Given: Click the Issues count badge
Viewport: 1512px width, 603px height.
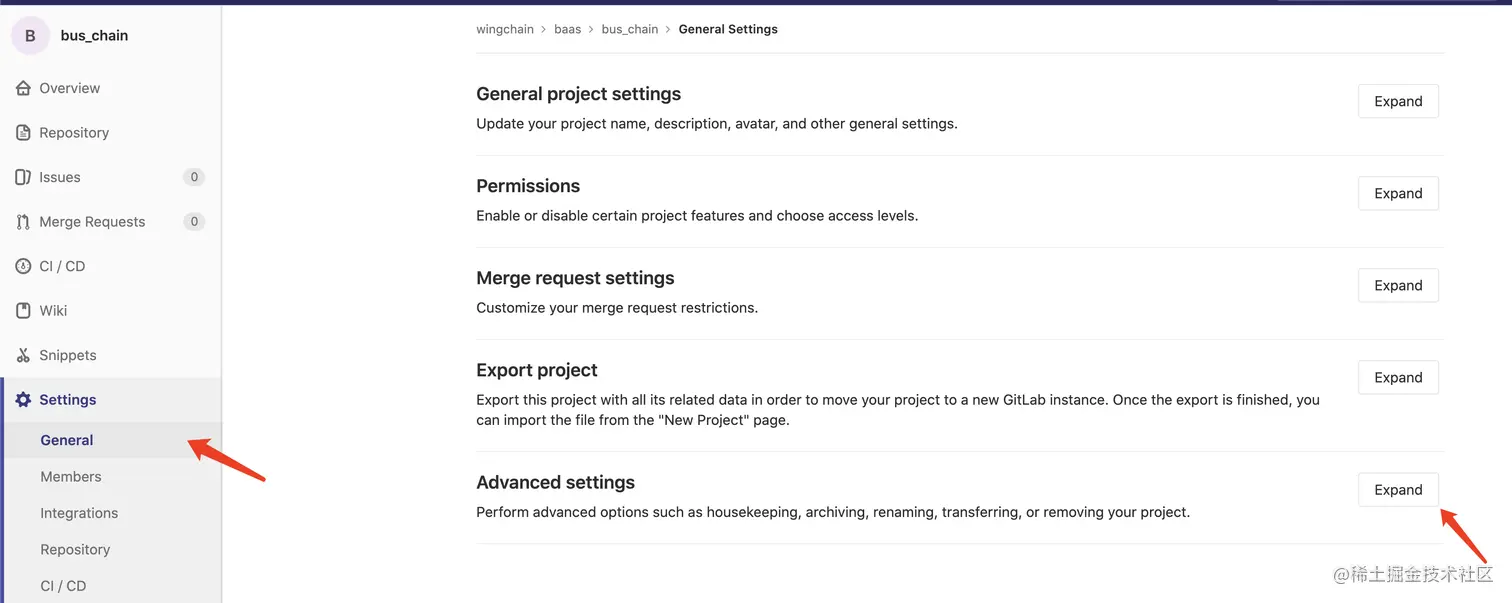Looking at the screenshot, I should pos(194,177).
